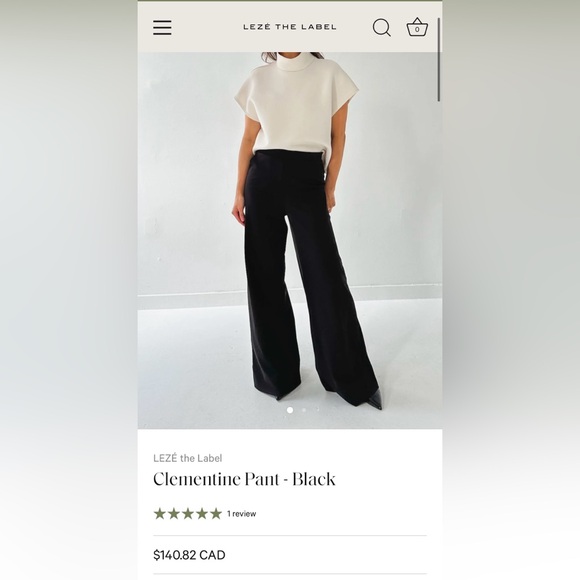Click the Clementine Pant - Black title
Image resolution: width=580 pixels, height=580 pixels.
tap(244, 479)
